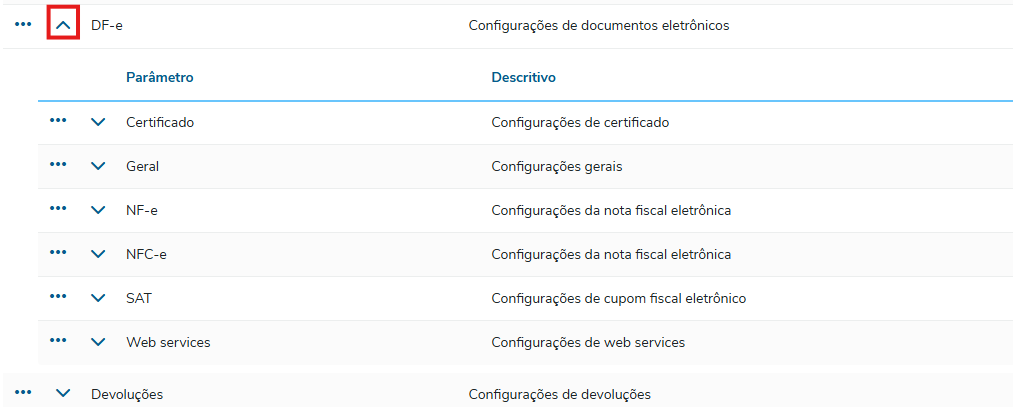Open three-dot menu for Devoluções row
This screenshot has width=1013, height=407.
tap(23, 393)
